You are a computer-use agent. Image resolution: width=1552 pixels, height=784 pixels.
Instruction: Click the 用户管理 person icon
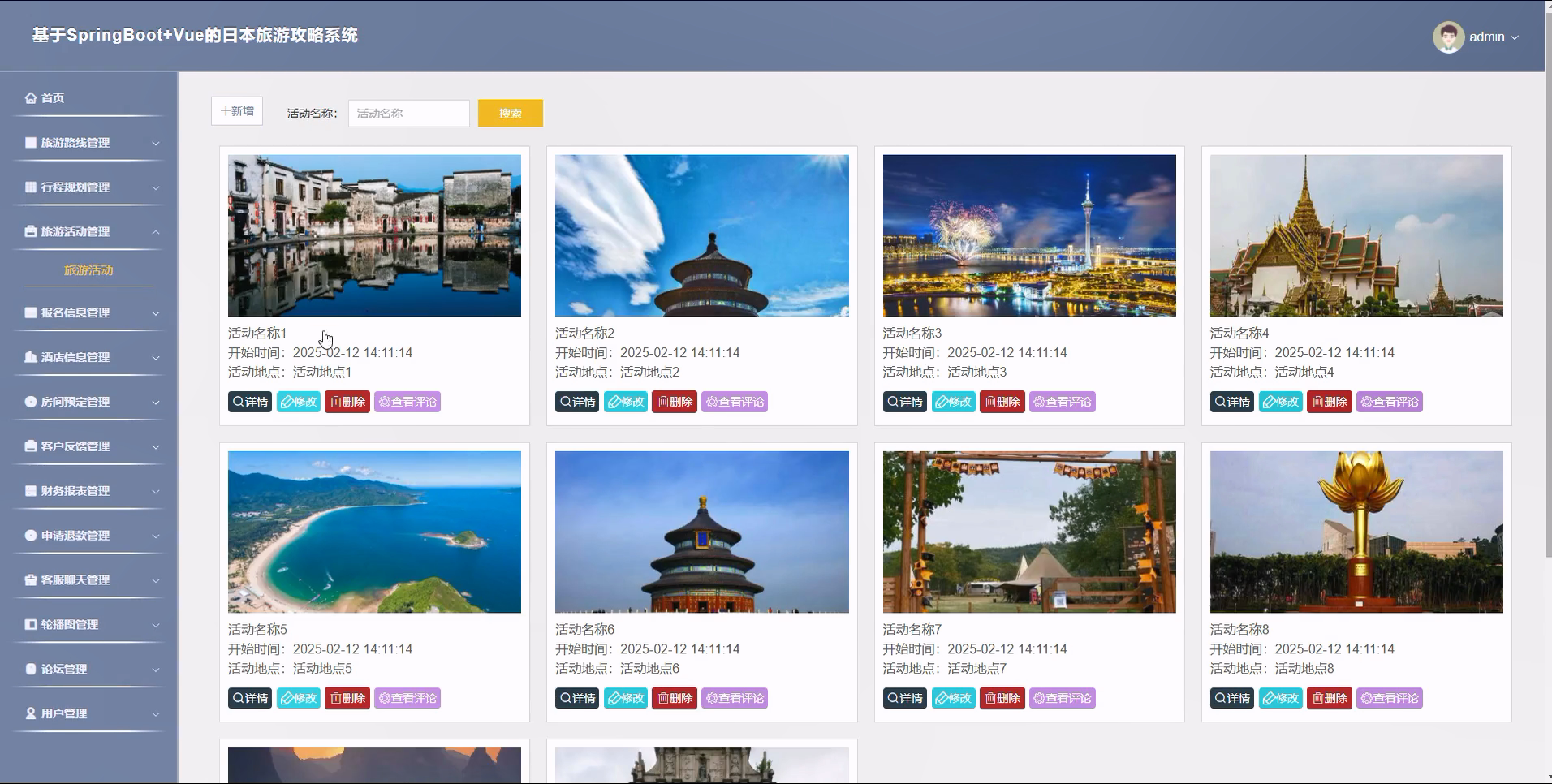[x=31, y=713]
